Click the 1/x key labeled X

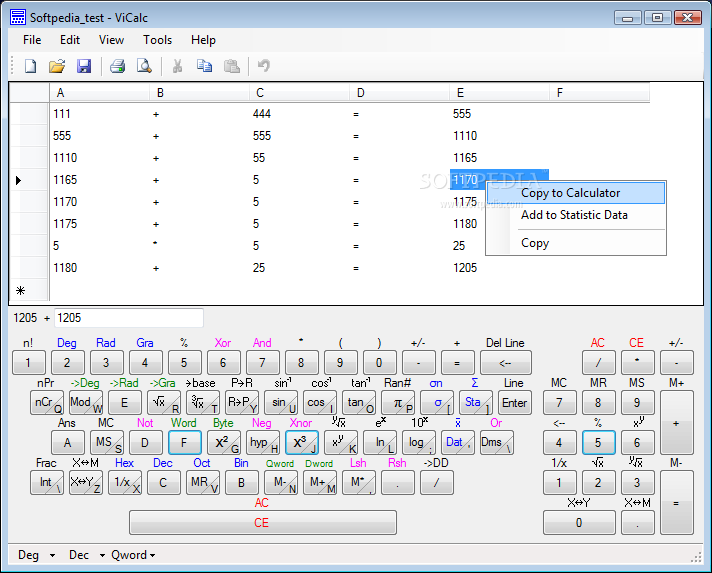pyautogui.click(x=125, y=483)
